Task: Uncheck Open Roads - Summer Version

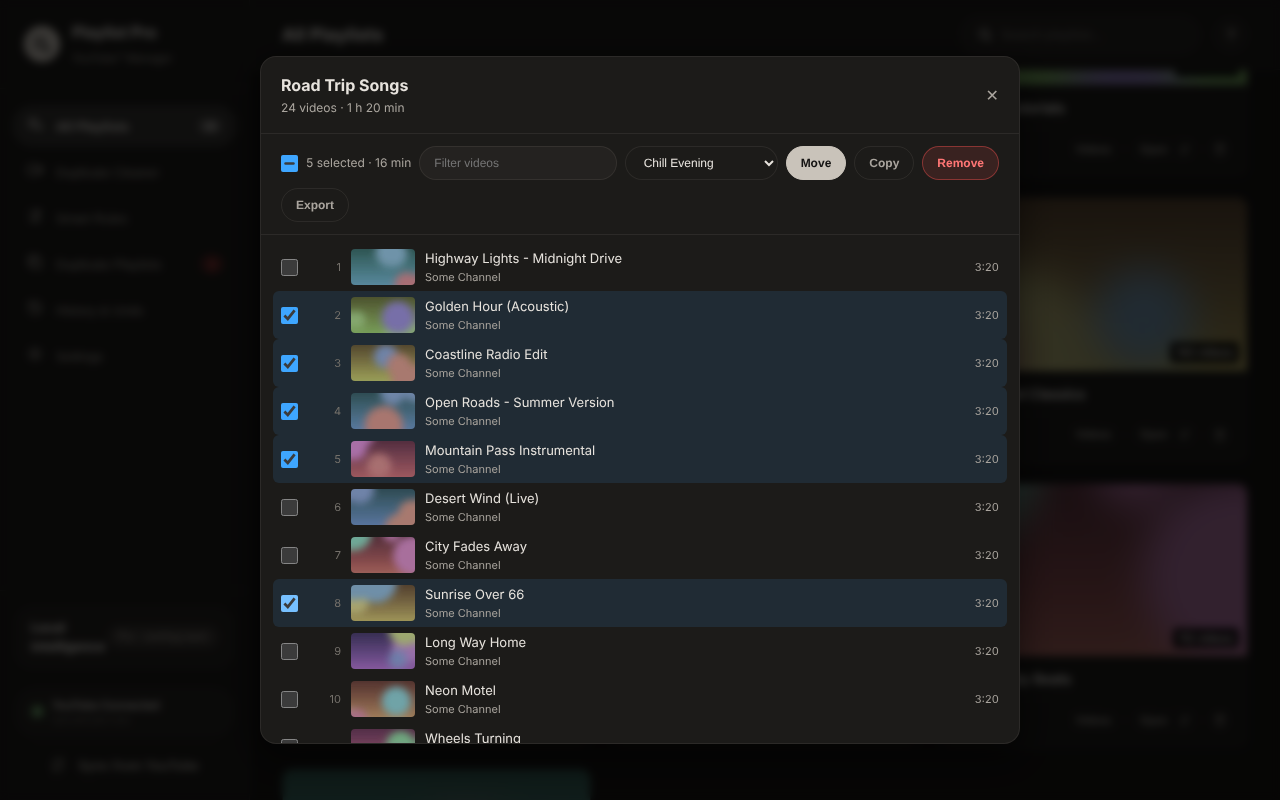Action: click(x=289, y=411)
